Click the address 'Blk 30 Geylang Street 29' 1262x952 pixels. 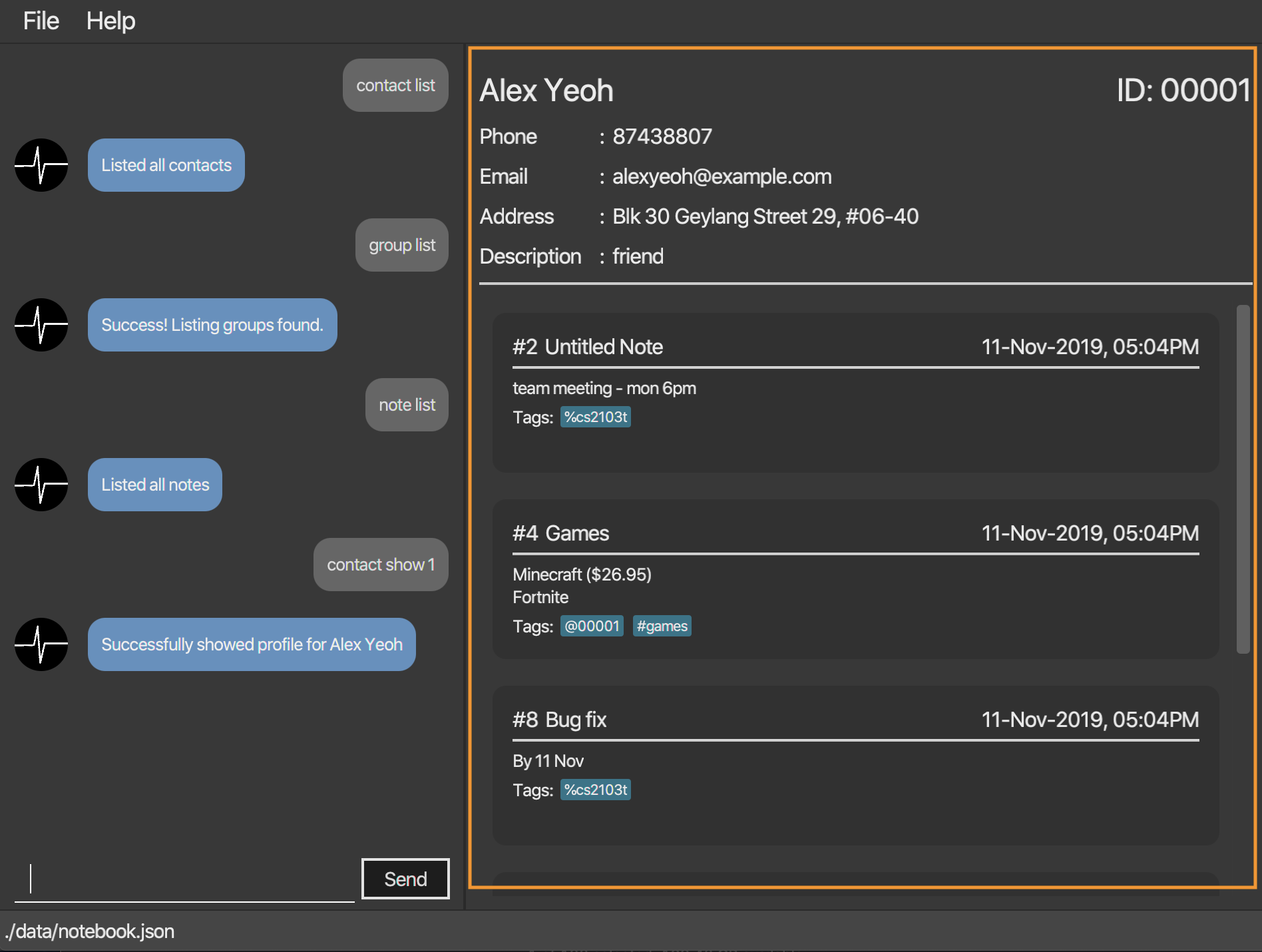pos(765,216)
